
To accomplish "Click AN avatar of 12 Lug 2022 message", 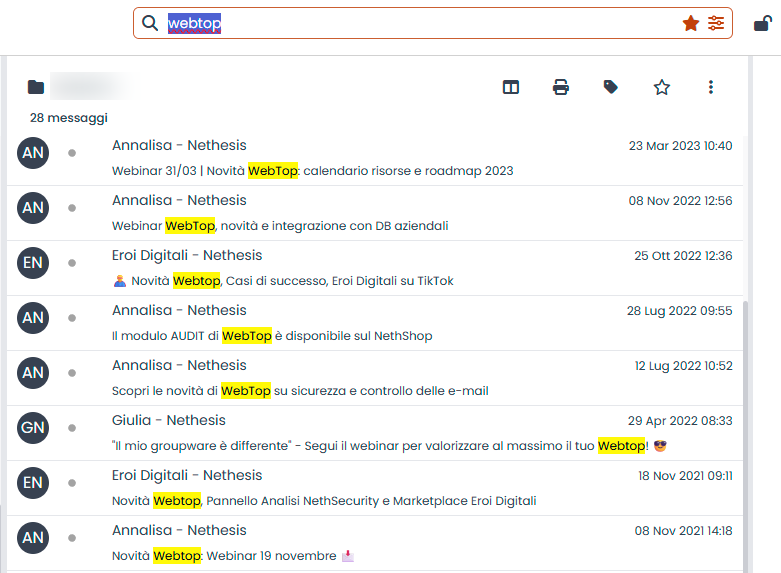I will (x=33, y=373).
